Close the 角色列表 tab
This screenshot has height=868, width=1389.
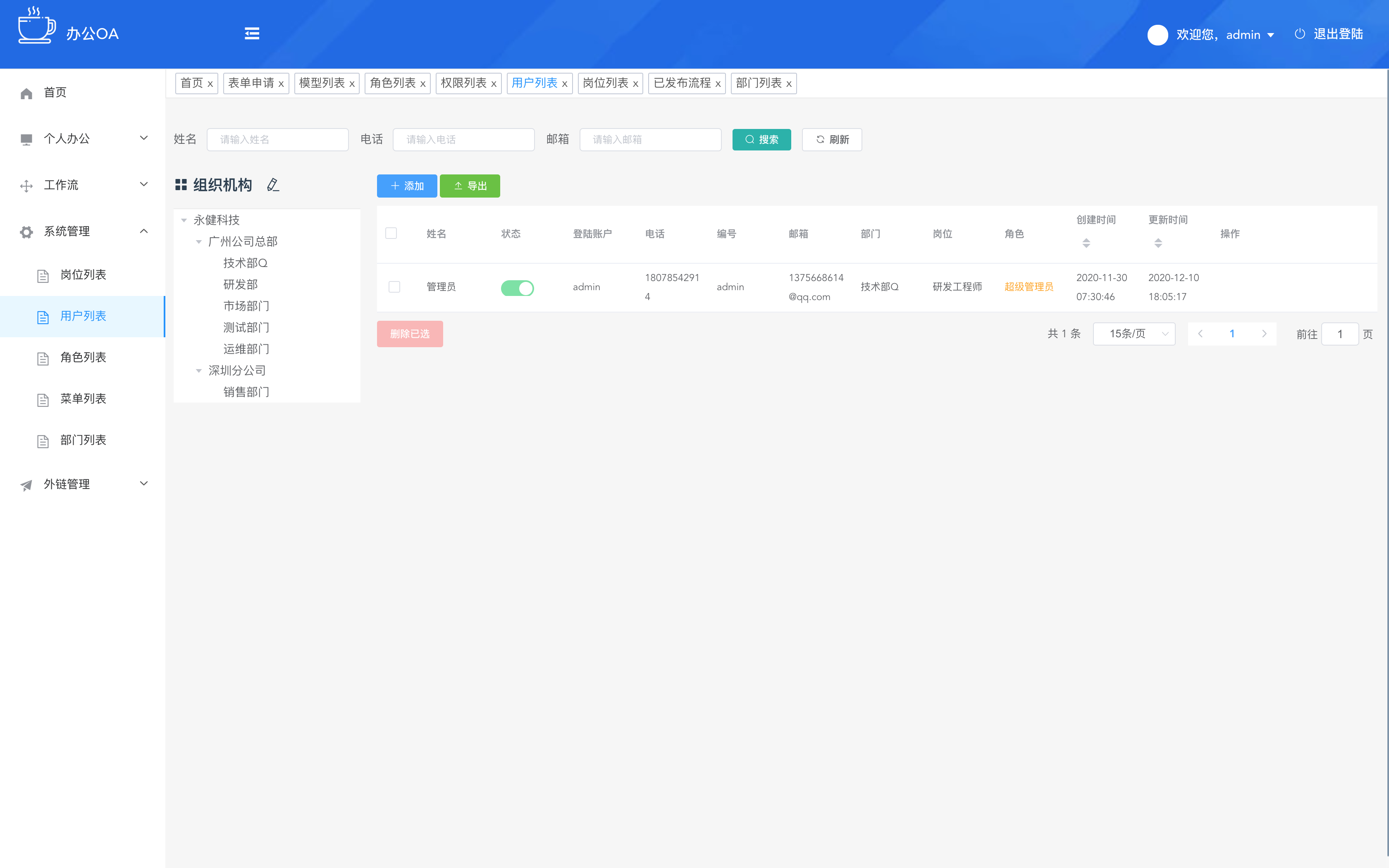tap(423, 84)
